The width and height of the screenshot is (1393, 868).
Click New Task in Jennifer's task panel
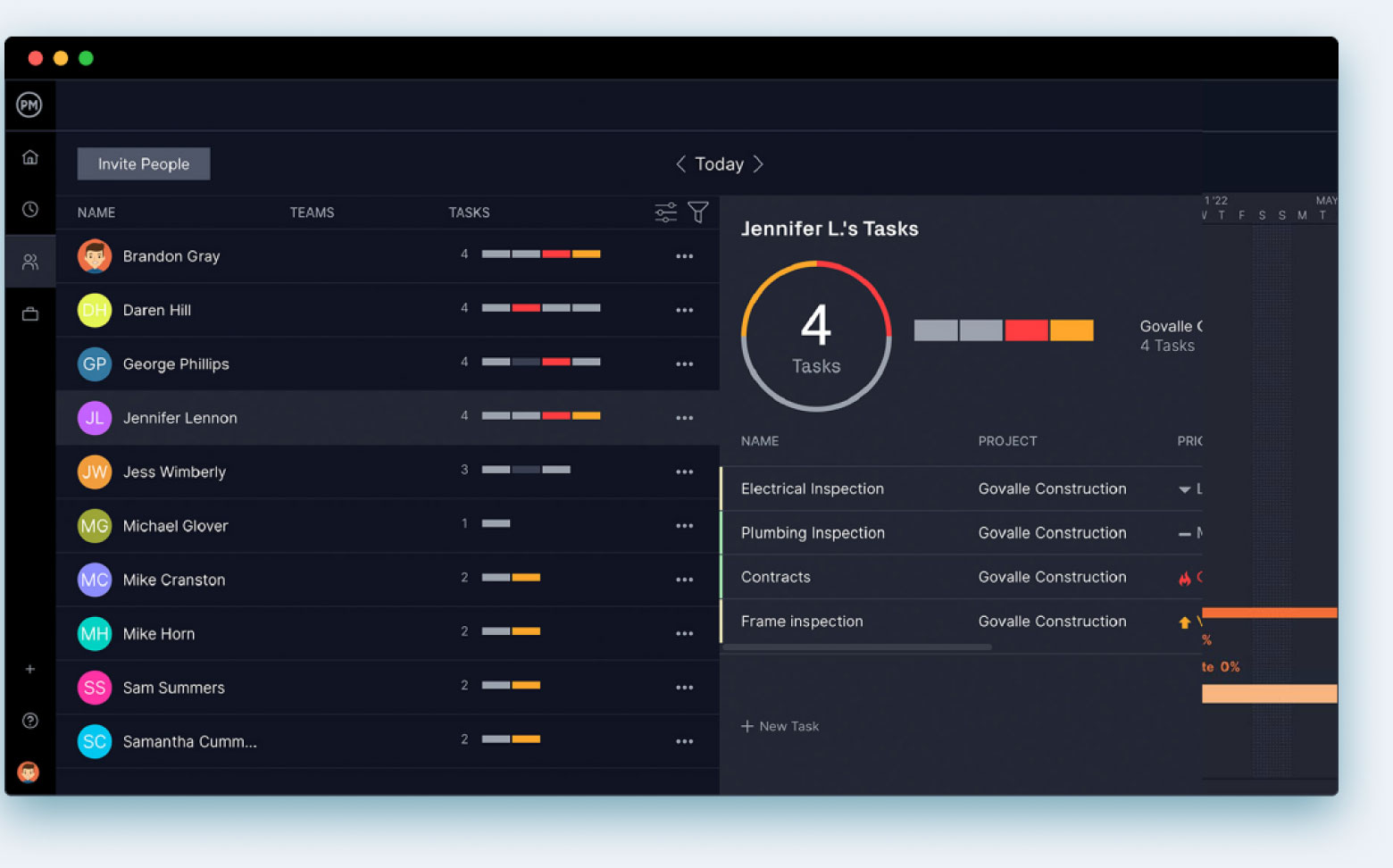(x=780, y=726)
